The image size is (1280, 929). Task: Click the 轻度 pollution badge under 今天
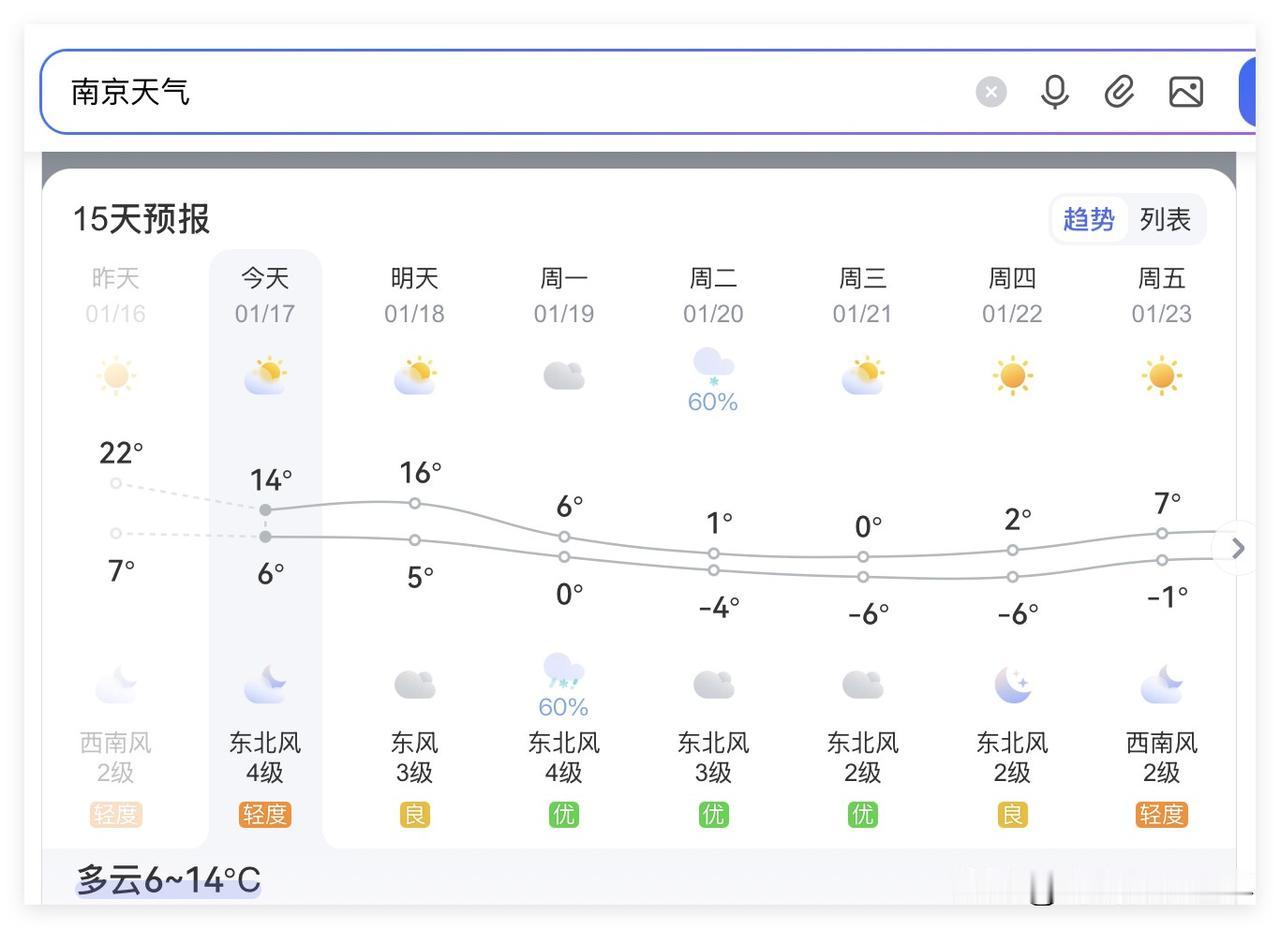tap(265, 814)
